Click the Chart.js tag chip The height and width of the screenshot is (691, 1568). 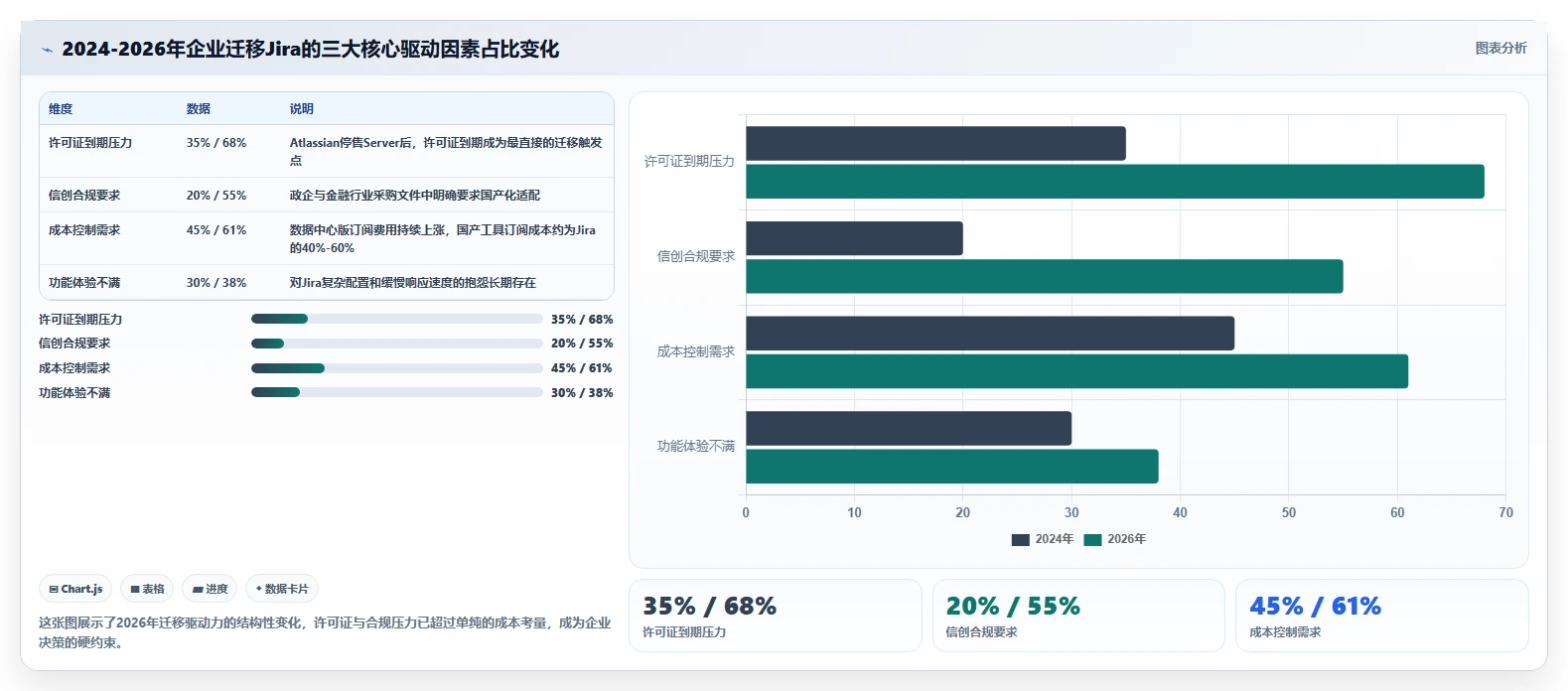75,589
